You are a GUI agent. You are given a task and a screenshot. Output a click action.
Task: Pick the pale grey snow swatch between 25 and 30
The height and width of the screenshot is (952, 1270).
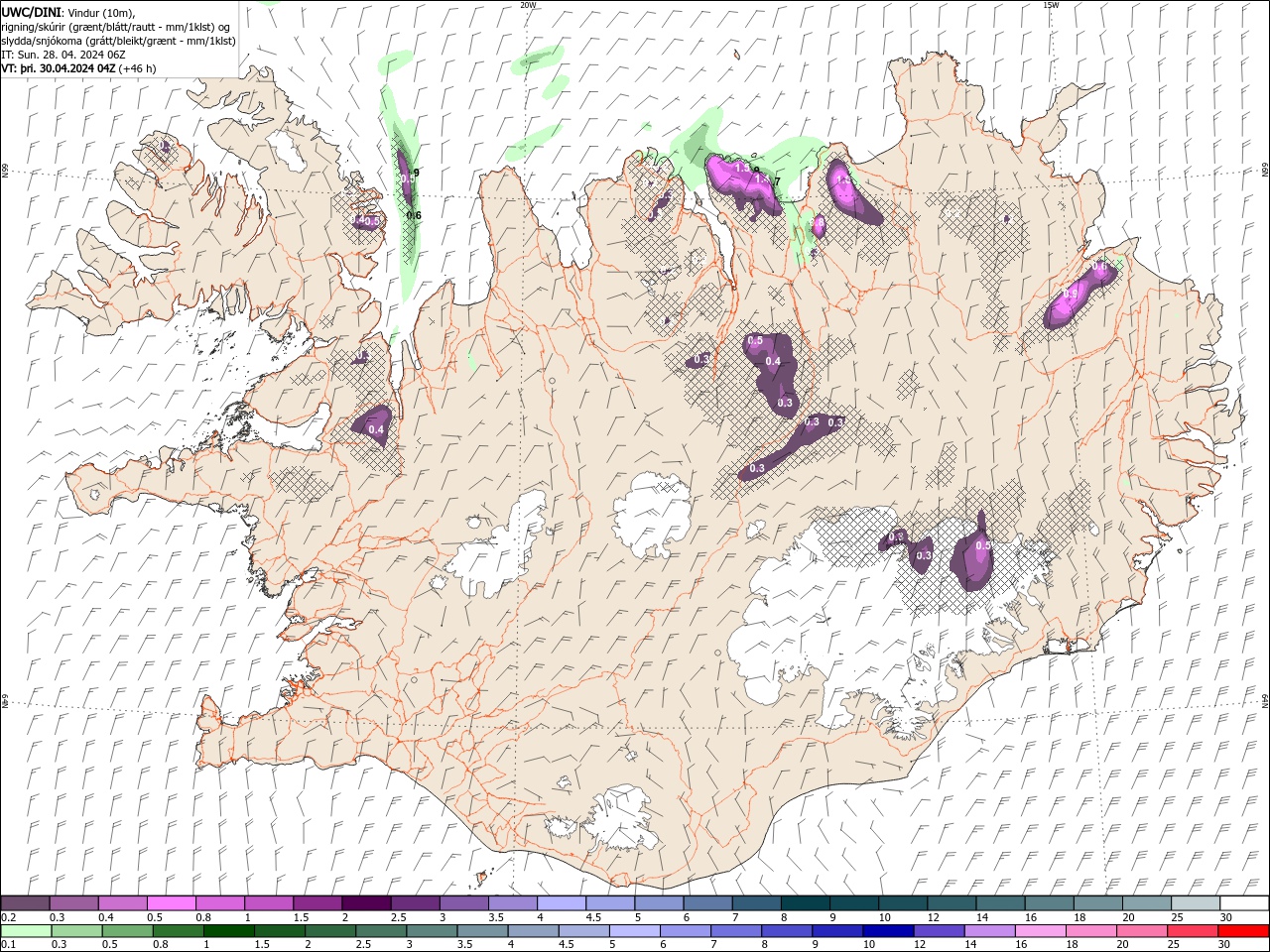1196,903
